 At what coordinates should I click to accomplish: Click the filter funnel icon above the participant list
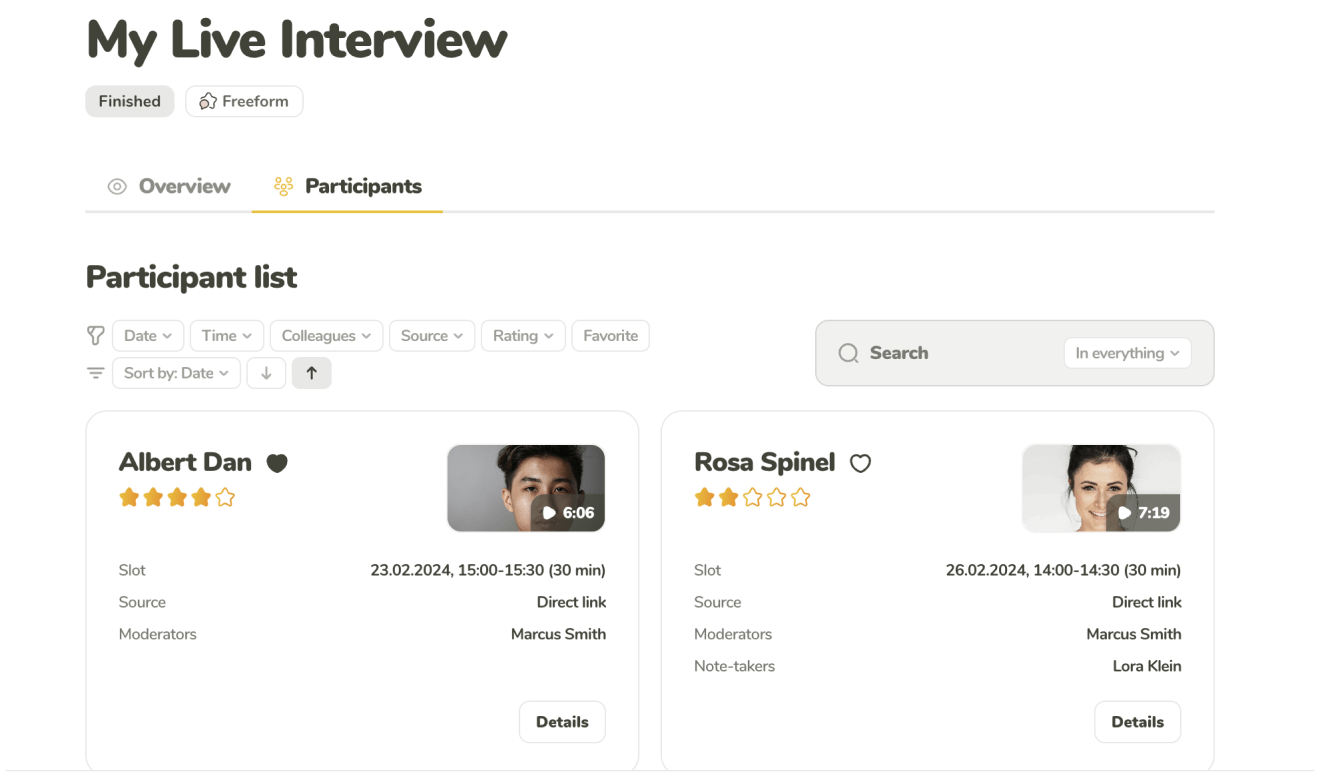pos(95,335)
